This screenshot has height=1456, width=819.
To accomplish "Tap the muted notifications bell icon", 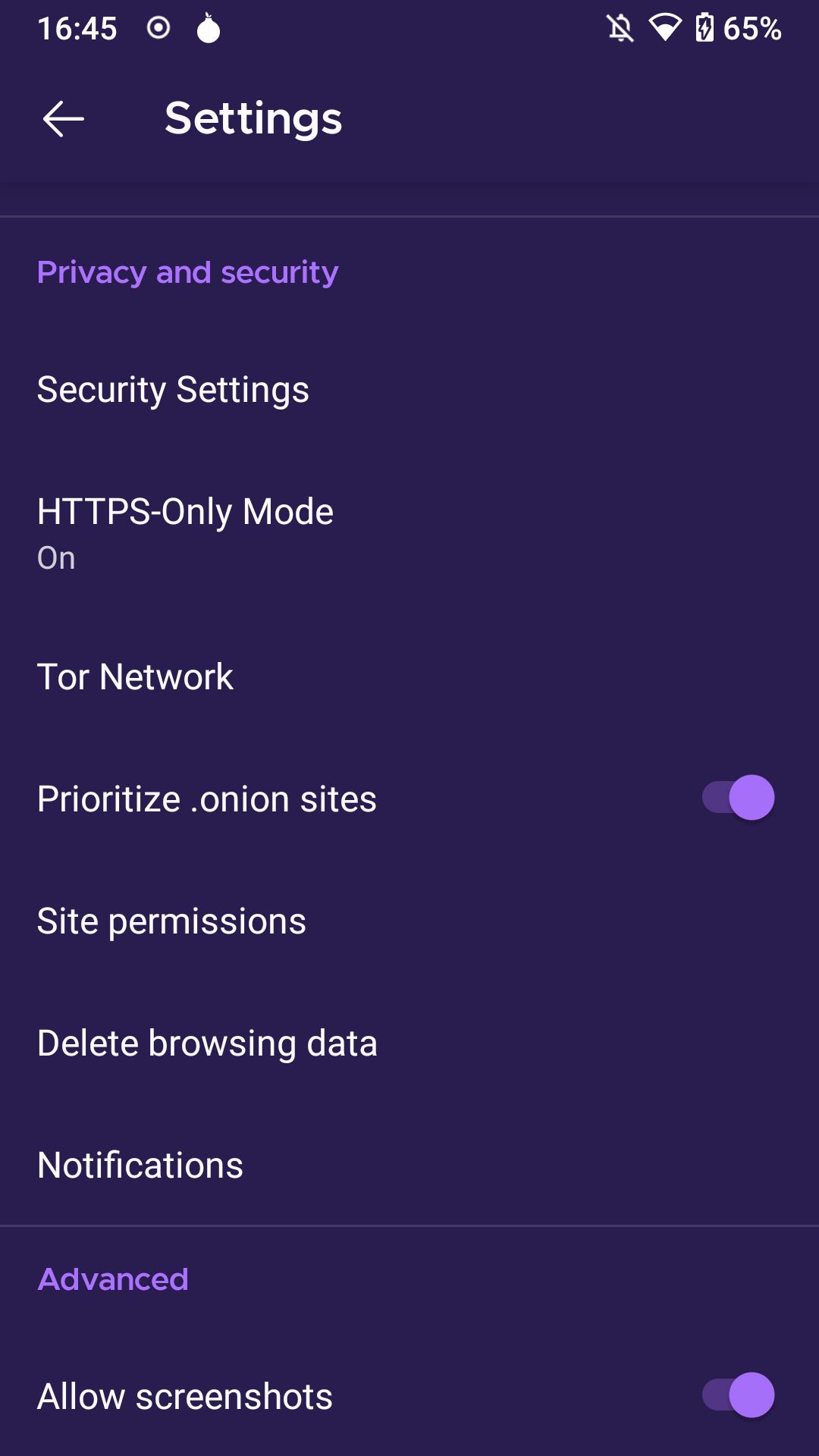I will point(620,29).
